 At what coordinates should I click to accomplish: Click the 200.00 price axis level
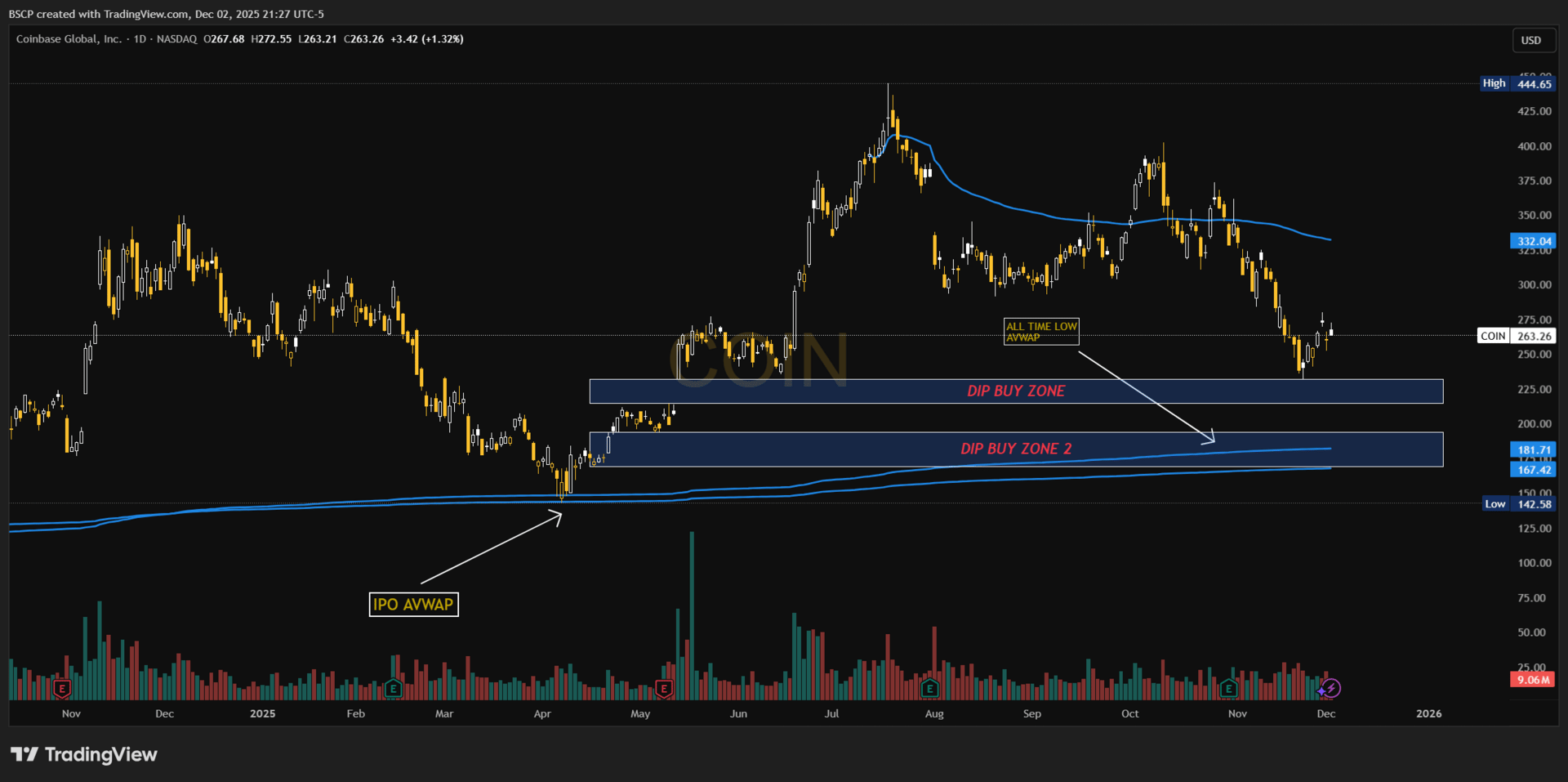tap(1535, 423)
